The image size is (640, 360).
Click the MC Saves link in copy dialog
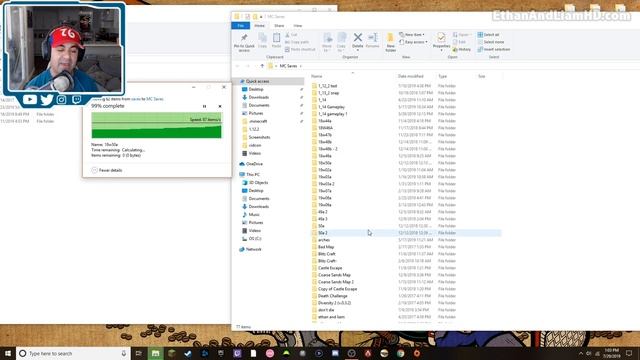pyautogui.click(x=155, y=99)
